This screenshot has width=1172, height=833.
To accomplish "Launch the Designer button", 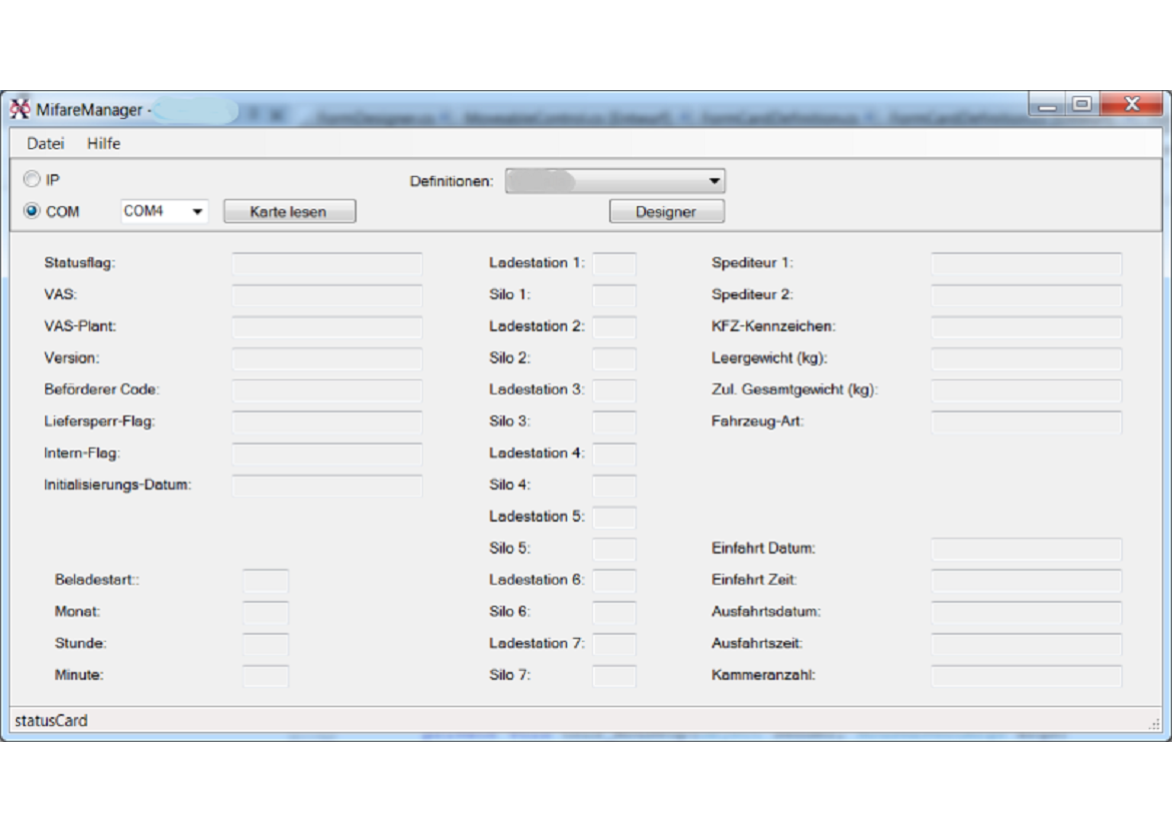I will pyautogui.click(x=666, y=212).
